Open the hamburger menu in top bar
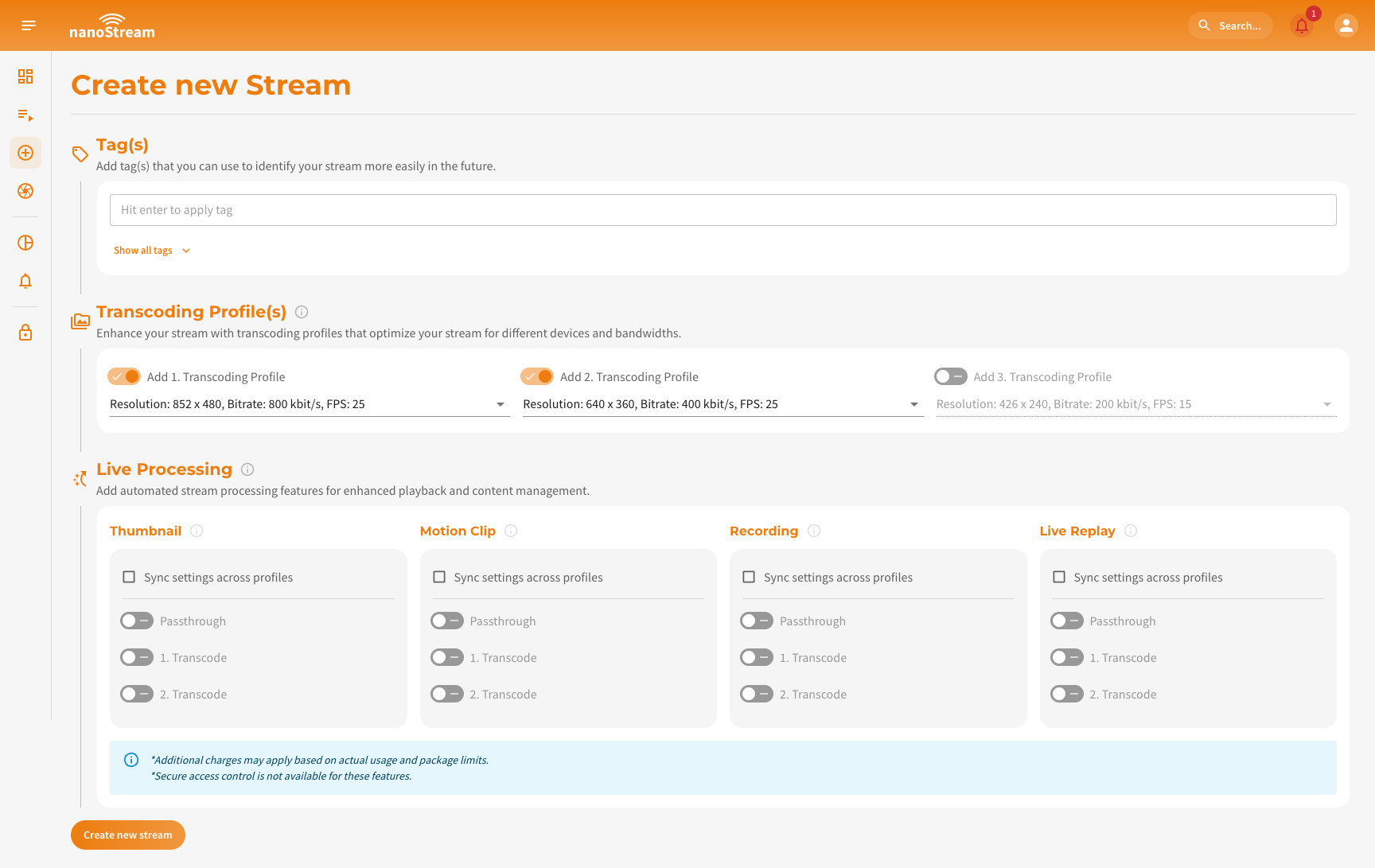The image size is (1375, 868). tap(29, 25)
